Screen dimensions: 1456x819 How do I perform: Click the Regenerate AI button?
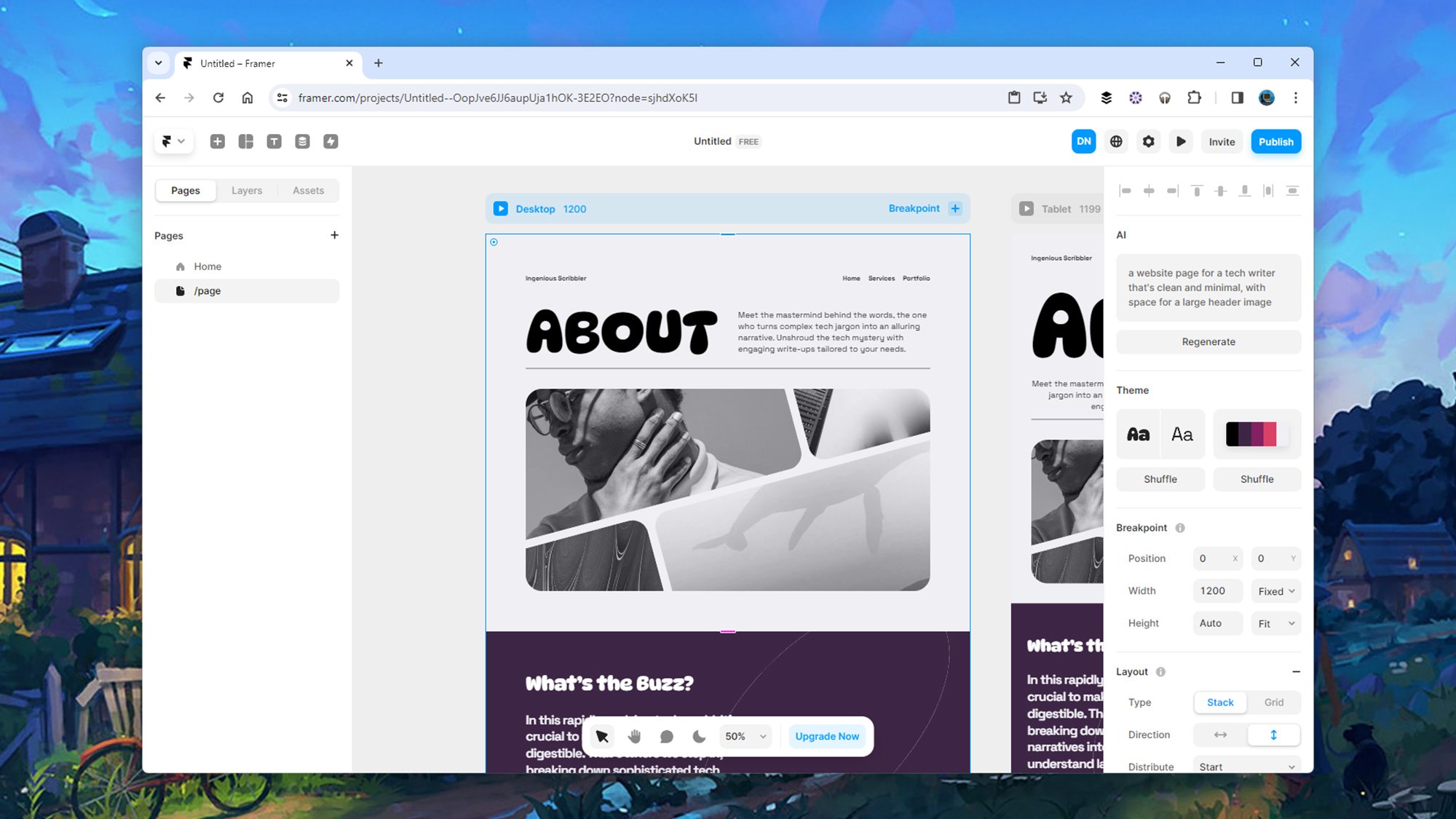click(1209, 341)
